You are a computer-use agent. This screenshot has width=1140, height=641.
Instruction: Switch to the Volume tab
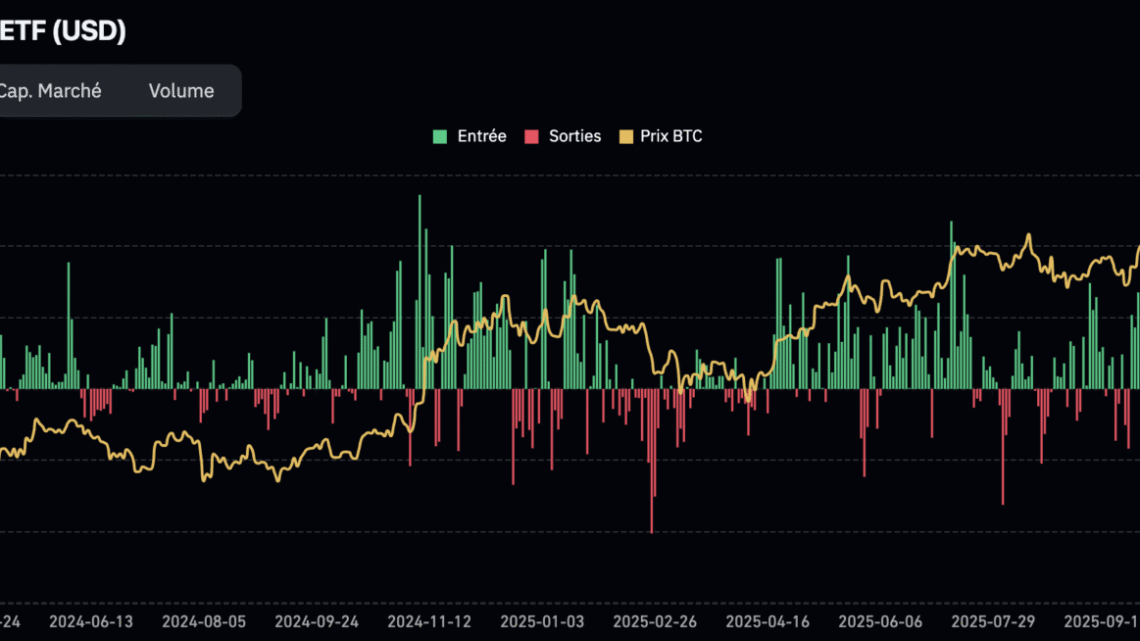click(181, 90)
